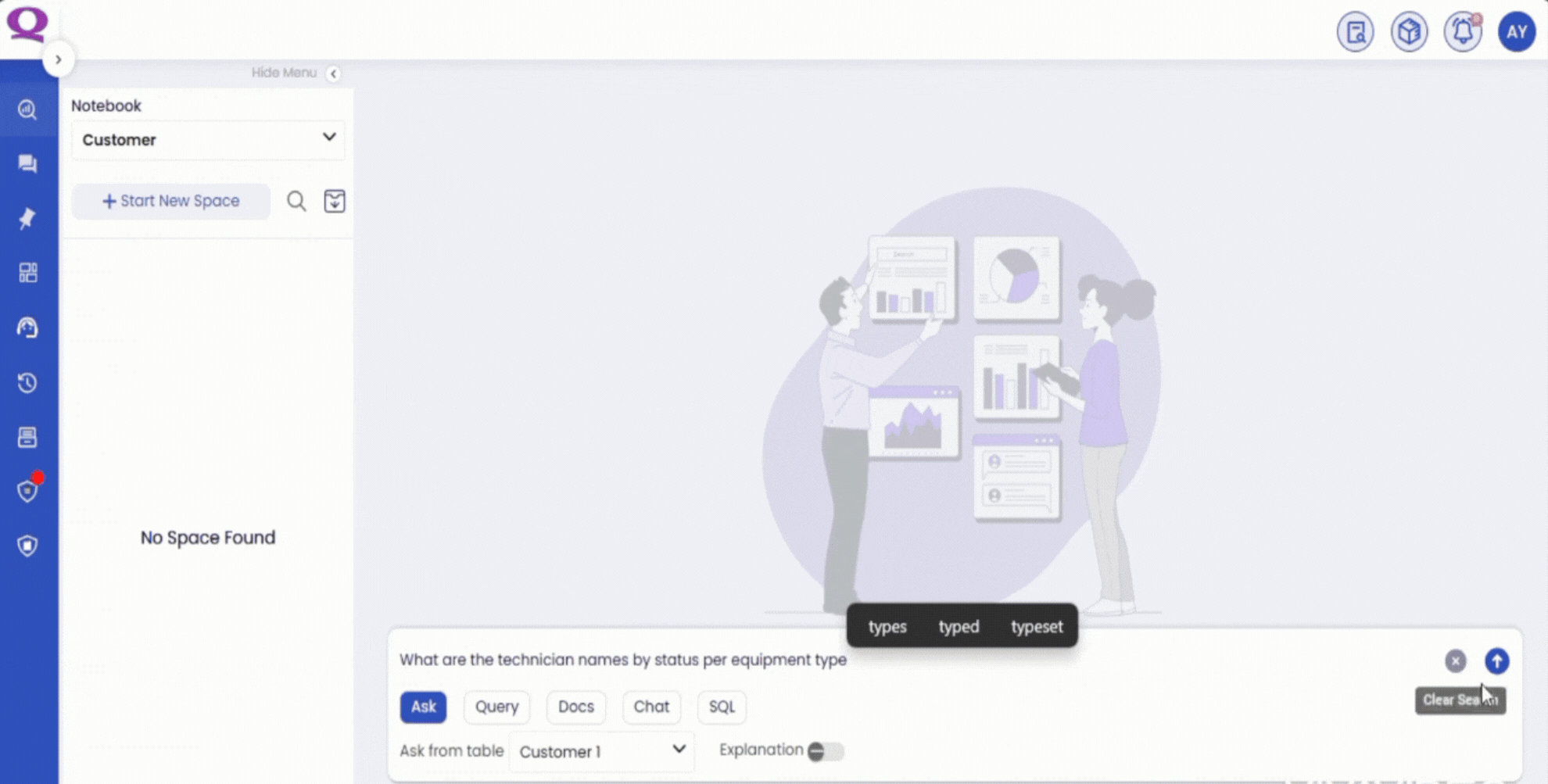This screenshot has width=1548, height=784.
Task: Switch to the SQL tab
Action: point(721,707)
